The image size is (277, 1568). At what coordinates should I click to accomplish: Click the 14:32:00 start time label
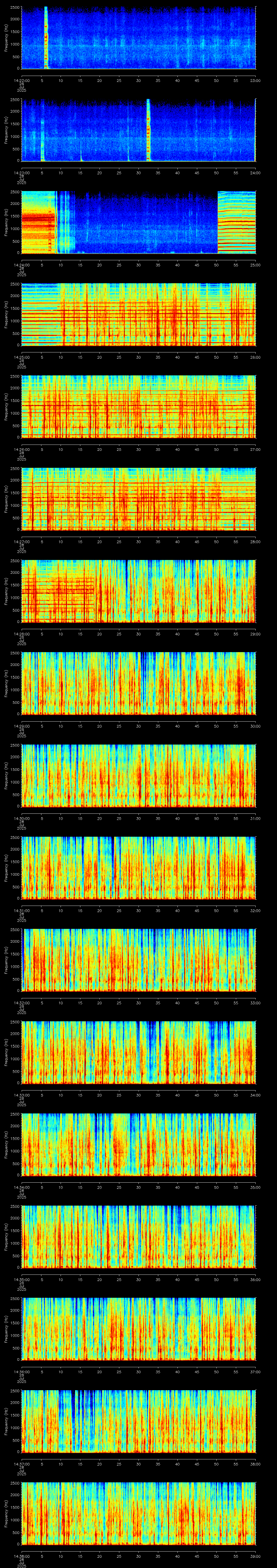pyautogui.click(x=21, y=1003)
